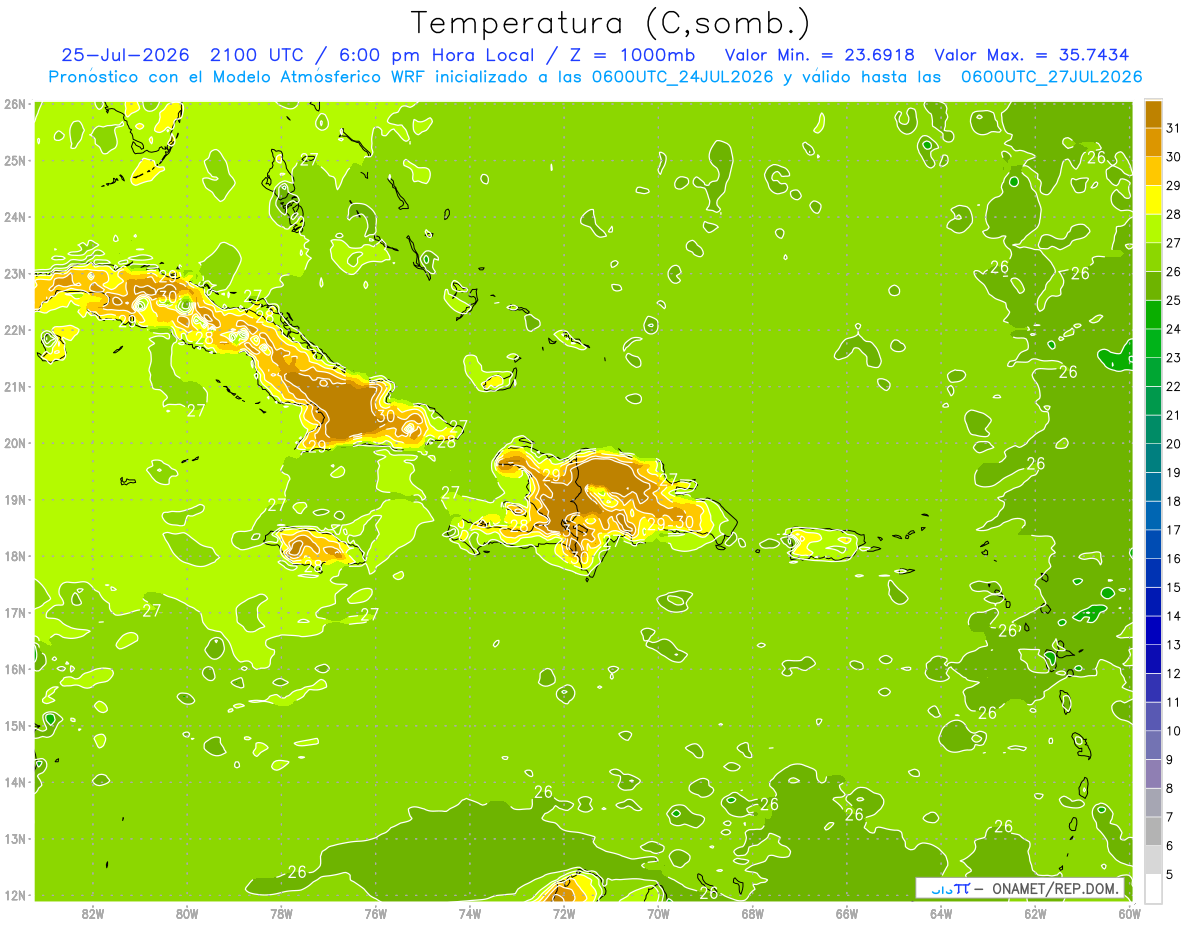Screen dimensions: 1200x927
Task: Click the '74W' longitude axis label
Action: (x=470, y=912)
